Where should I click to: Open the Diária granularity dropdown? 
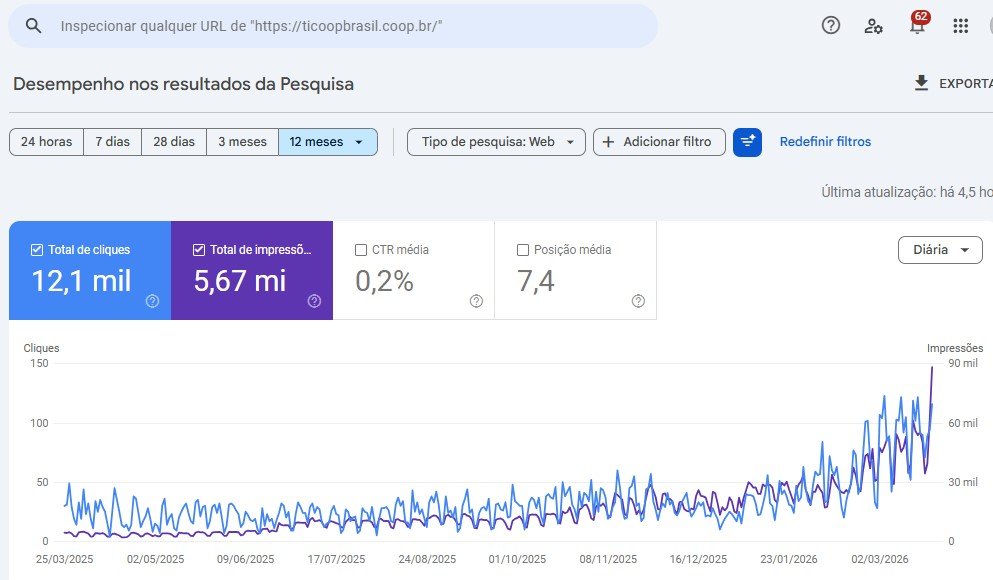coord(939,250)
